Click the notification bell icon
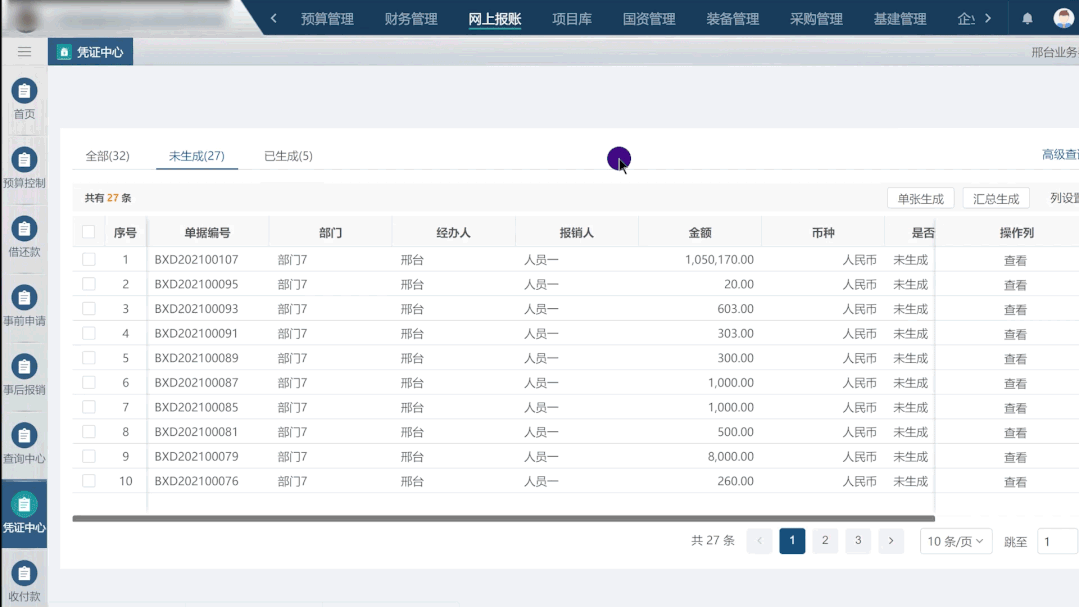Image resolution: width=1079 pixels, height=607 pixels. click(x=1028, y=17)
